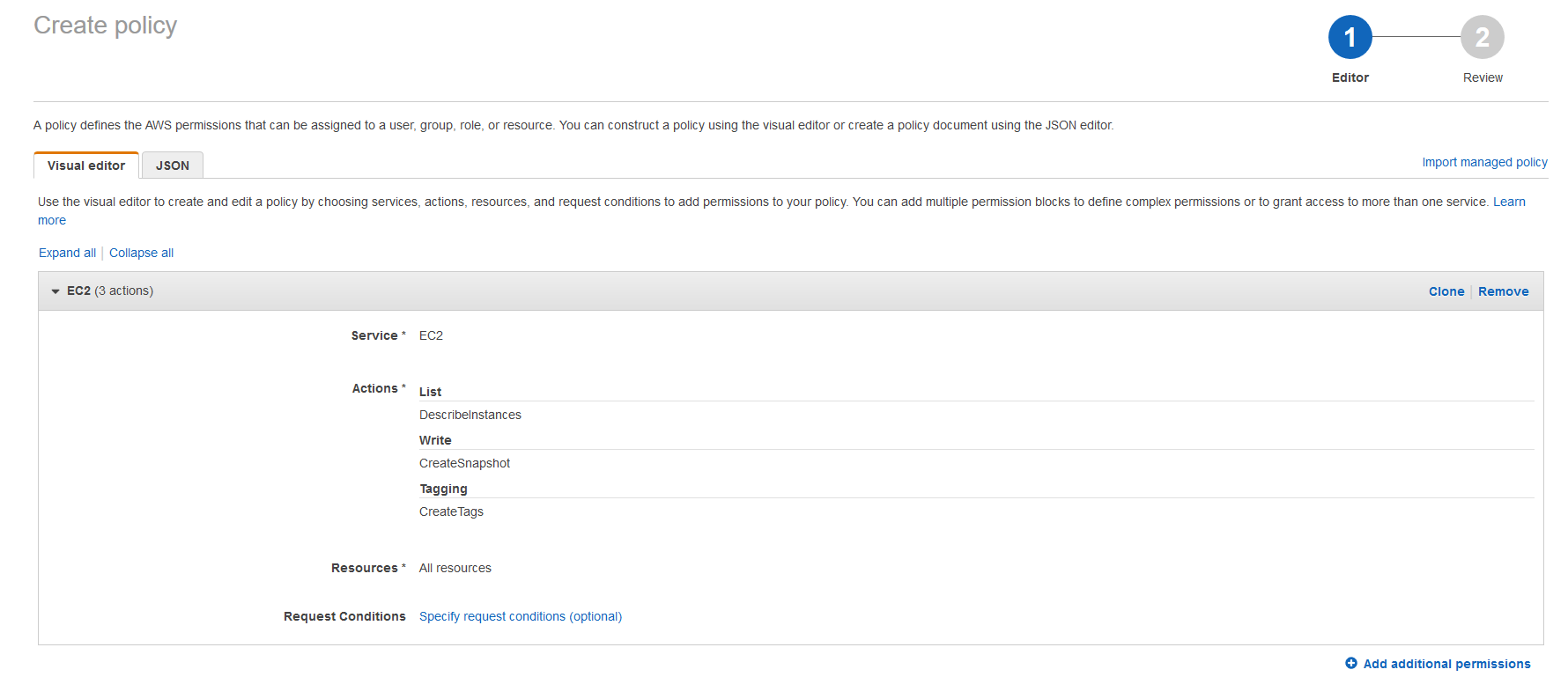Click the Review step label
The height and width of the screenshot is (699, 1568).
pos(1483,77)
